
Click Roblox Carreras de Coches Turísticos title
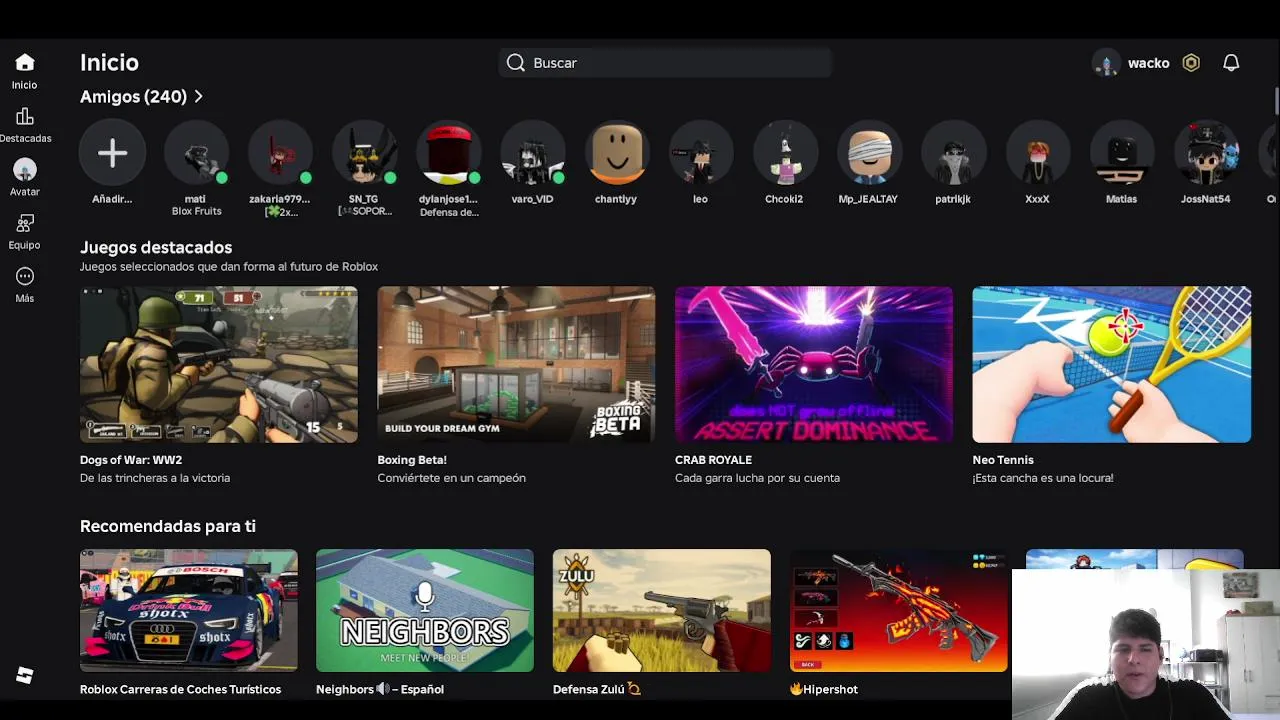click(x=180, y=689)
